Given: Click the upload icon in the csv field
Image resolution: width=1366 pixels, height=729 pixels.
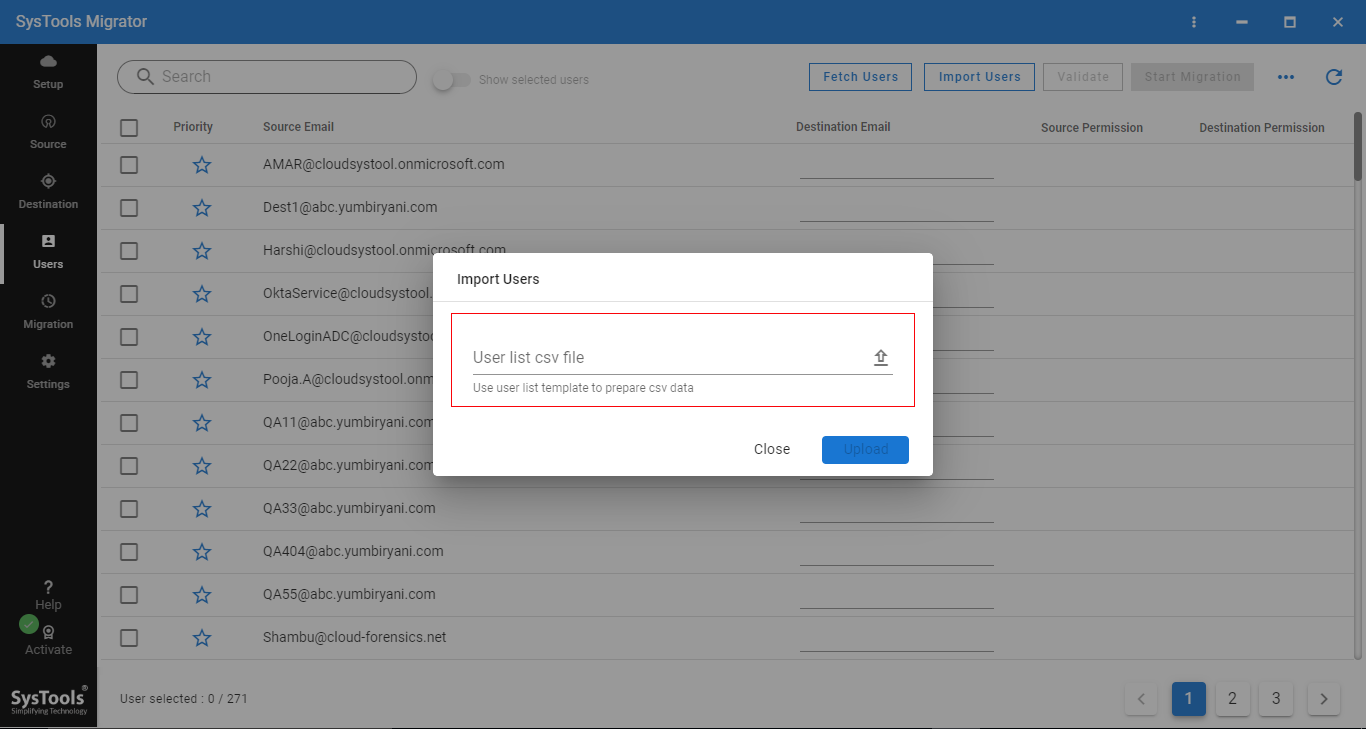Looking at the screenshot, I should pos(880,356).
